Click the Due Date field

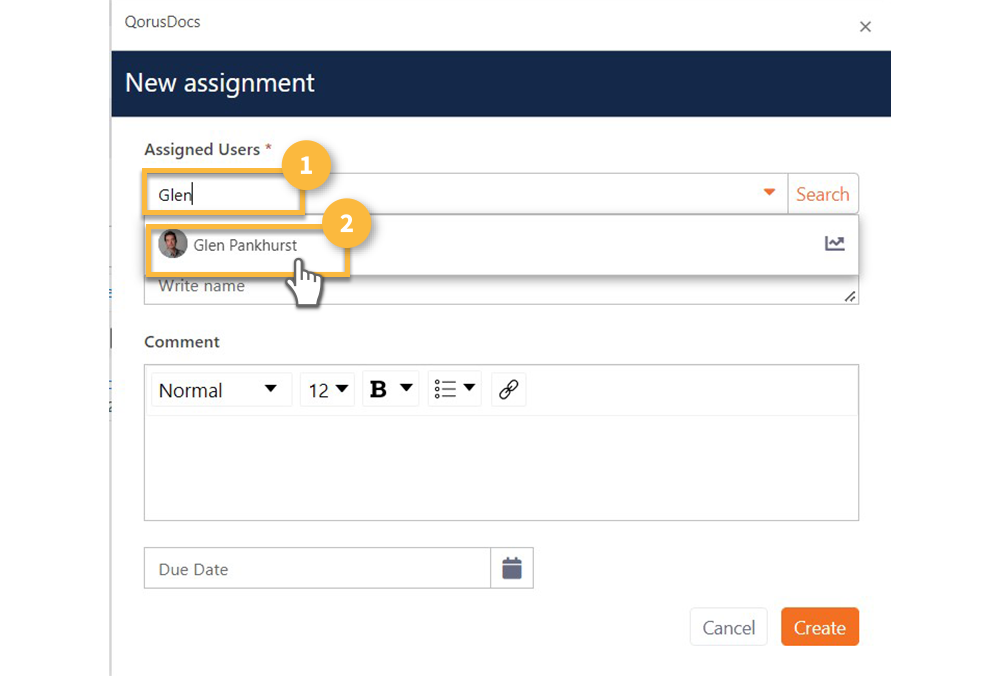click(x=318, y=568)
